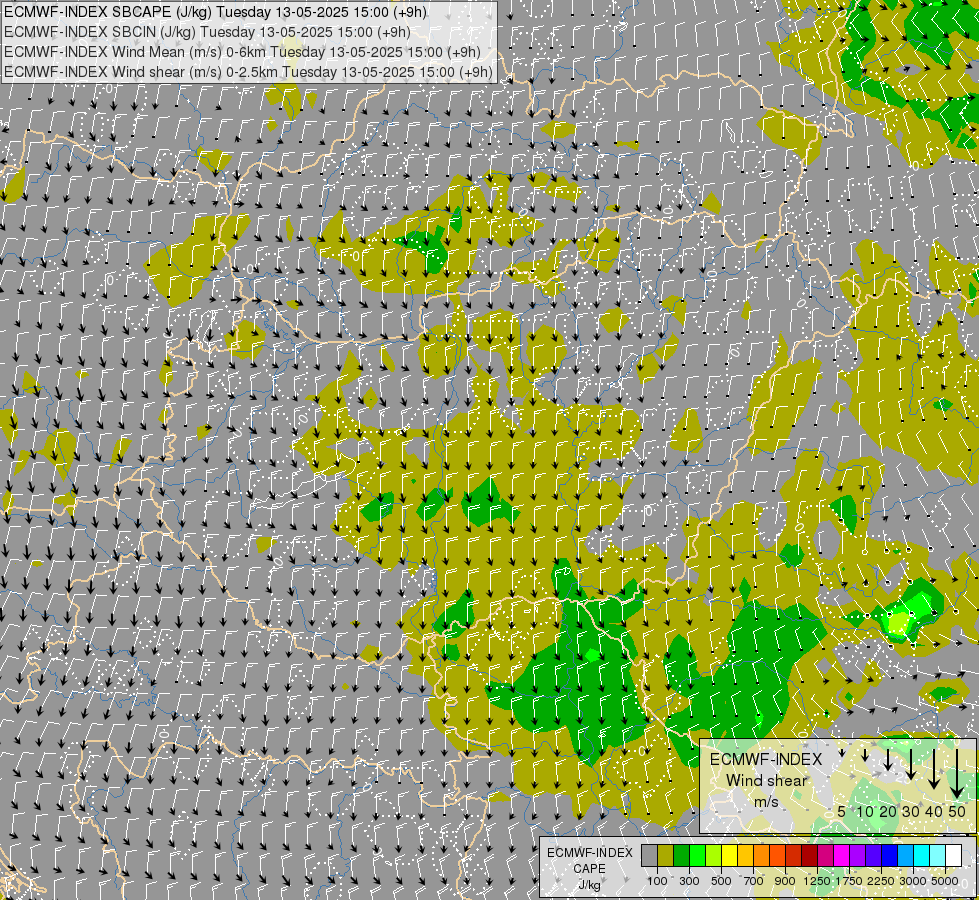The image size is (979, 900).
Task: Select the pale cyan CAPE legend swatch
Action: click(x=938, y=856)
